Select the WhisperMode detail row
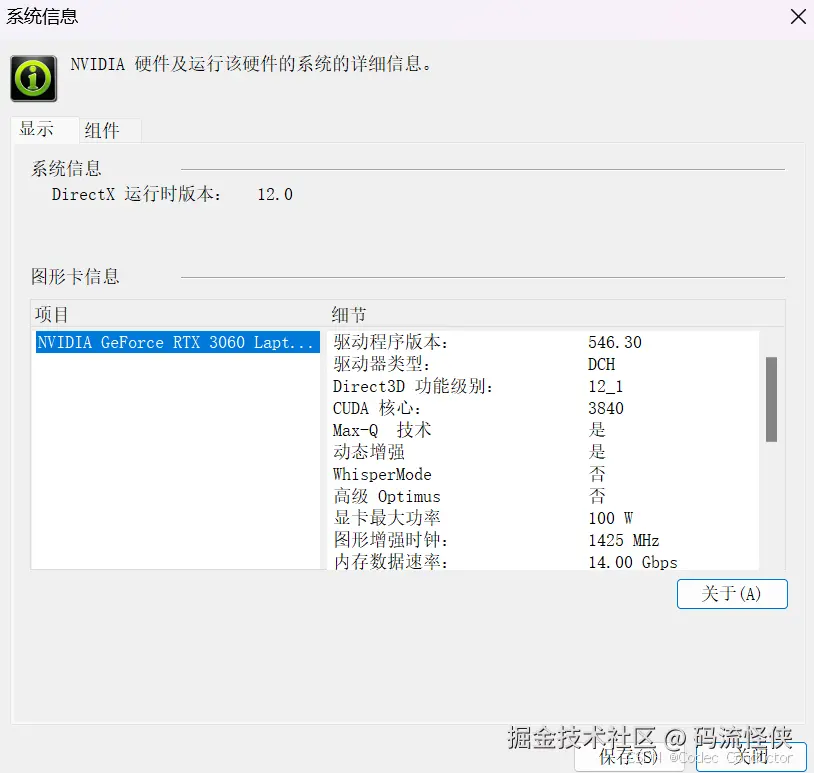Screen dimensions: 814x773 [500, 474]
